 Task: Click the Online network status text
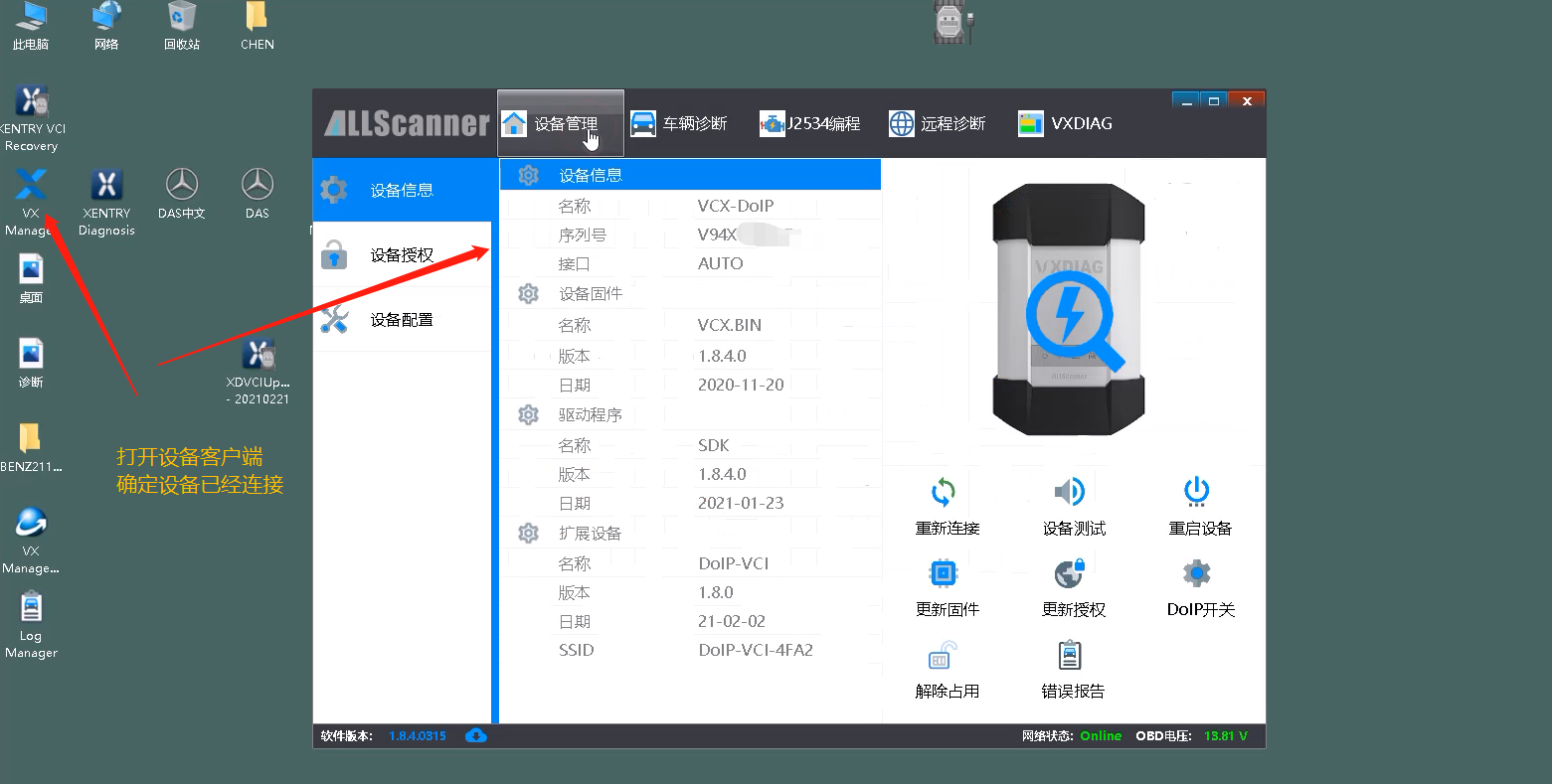tap(1101, 736)
